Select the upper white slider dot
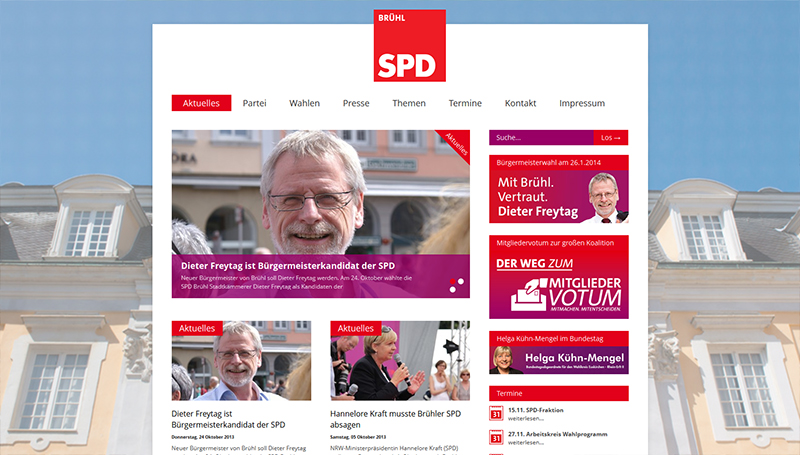 tap(461, 281)
